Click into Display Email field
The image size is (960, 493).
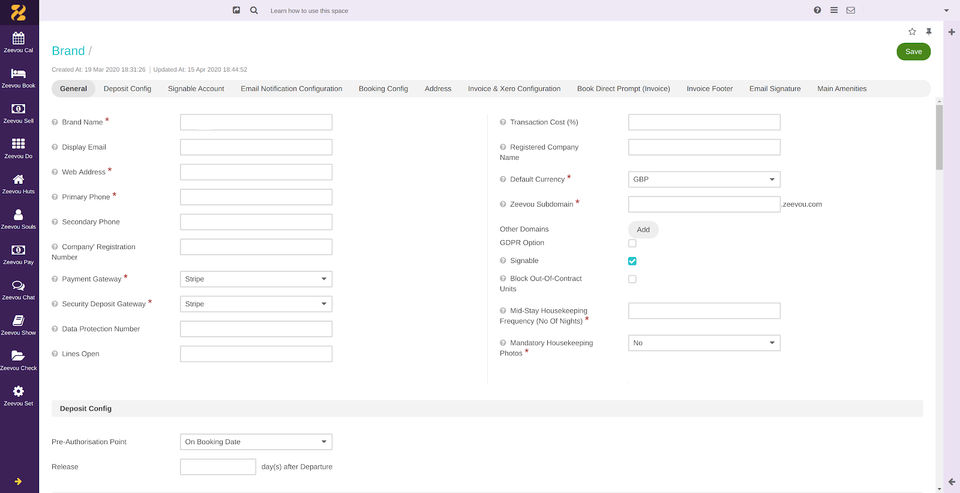pos(256,148)
